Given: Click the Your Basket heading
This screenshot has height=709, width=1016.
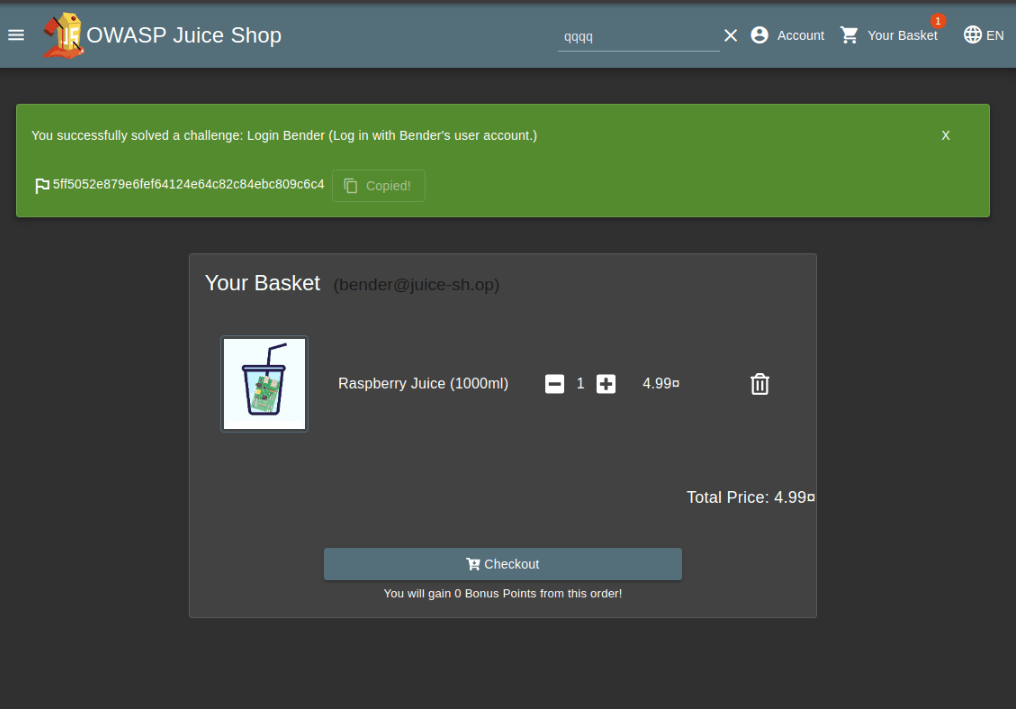Looking at the screenshot, I should (262, 283).
